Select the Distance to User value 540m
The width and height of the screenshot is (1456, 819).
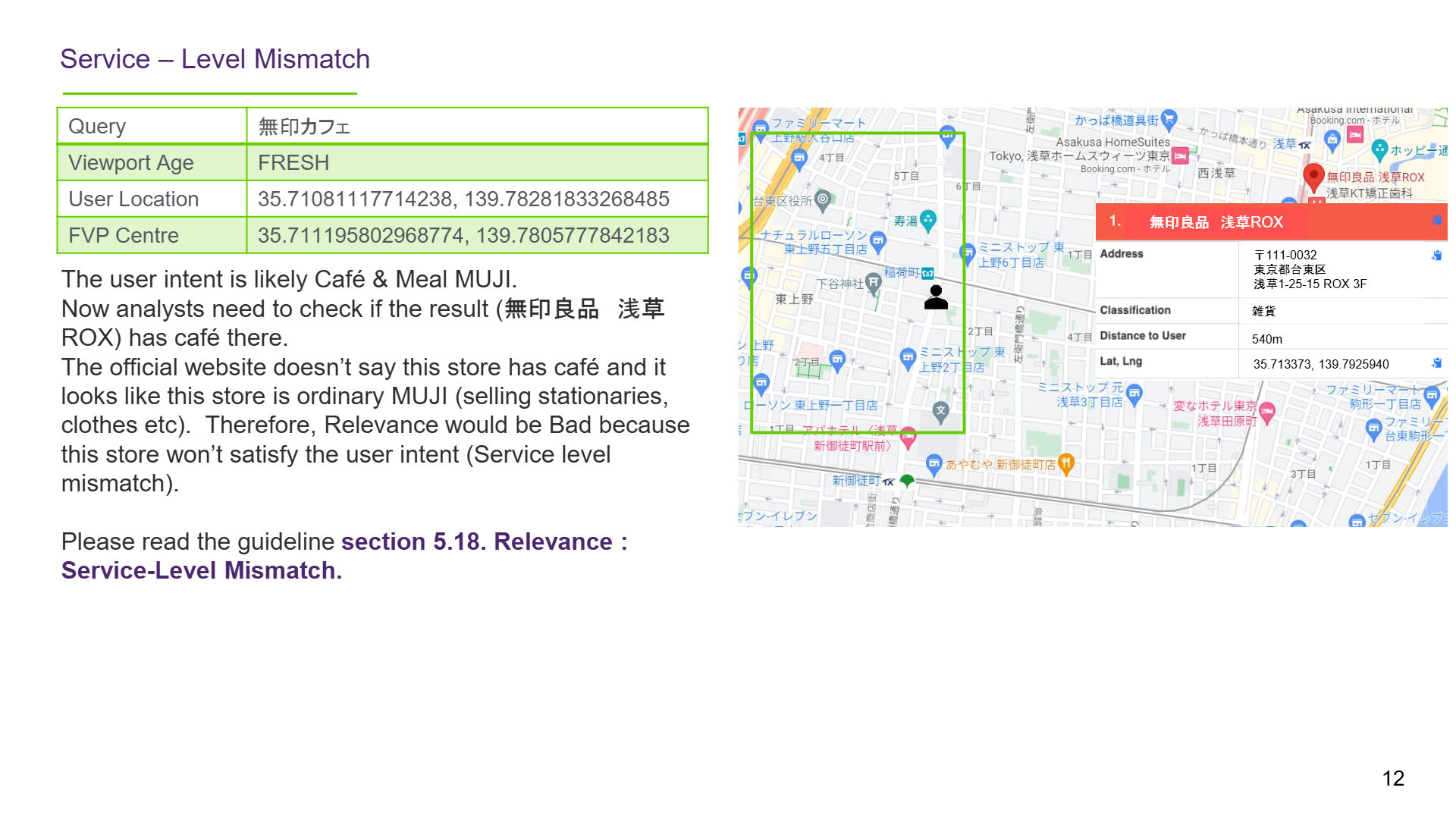1267,339
